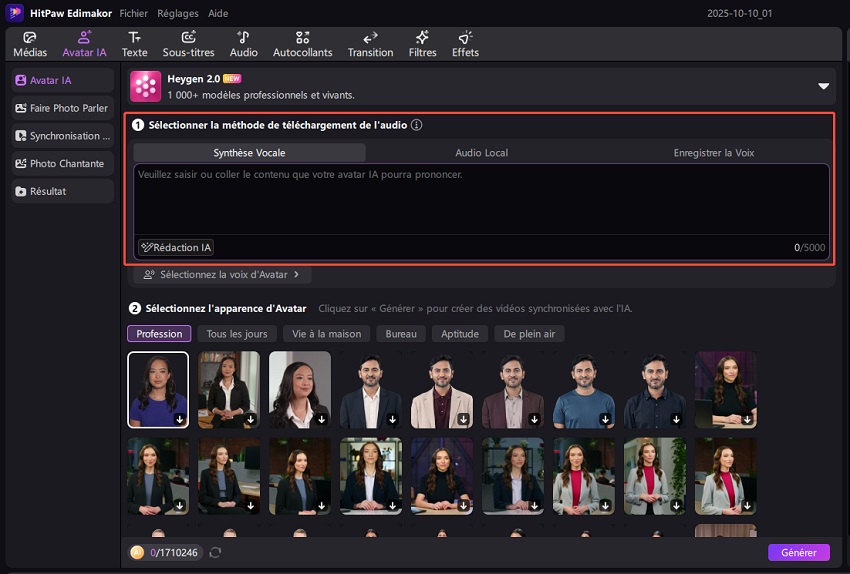
Task: Click the refresh icon next to coin balance
Action: click(214, 552)
